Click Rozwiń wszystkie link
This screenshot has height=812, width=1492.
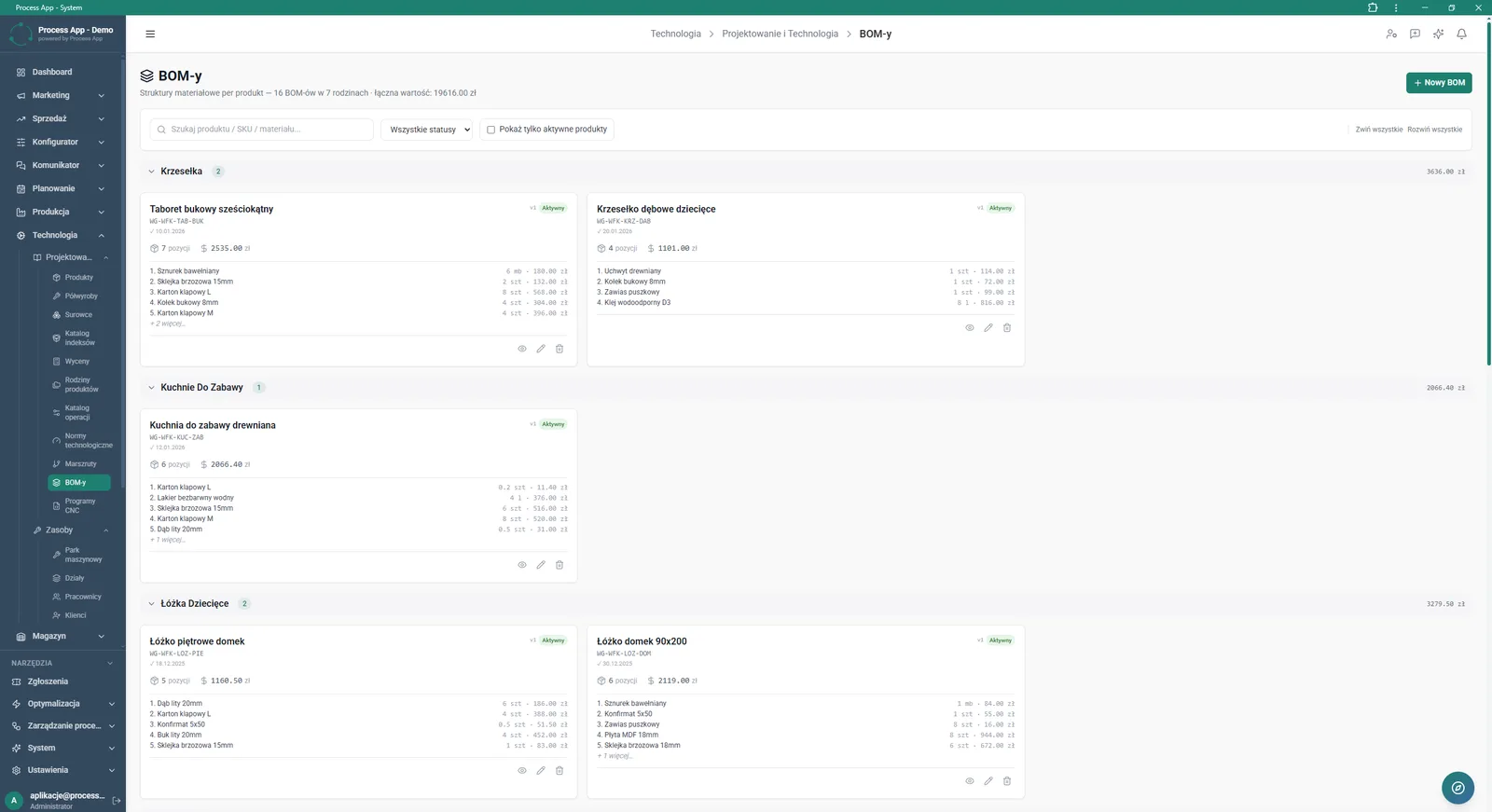pos(1435,130)
